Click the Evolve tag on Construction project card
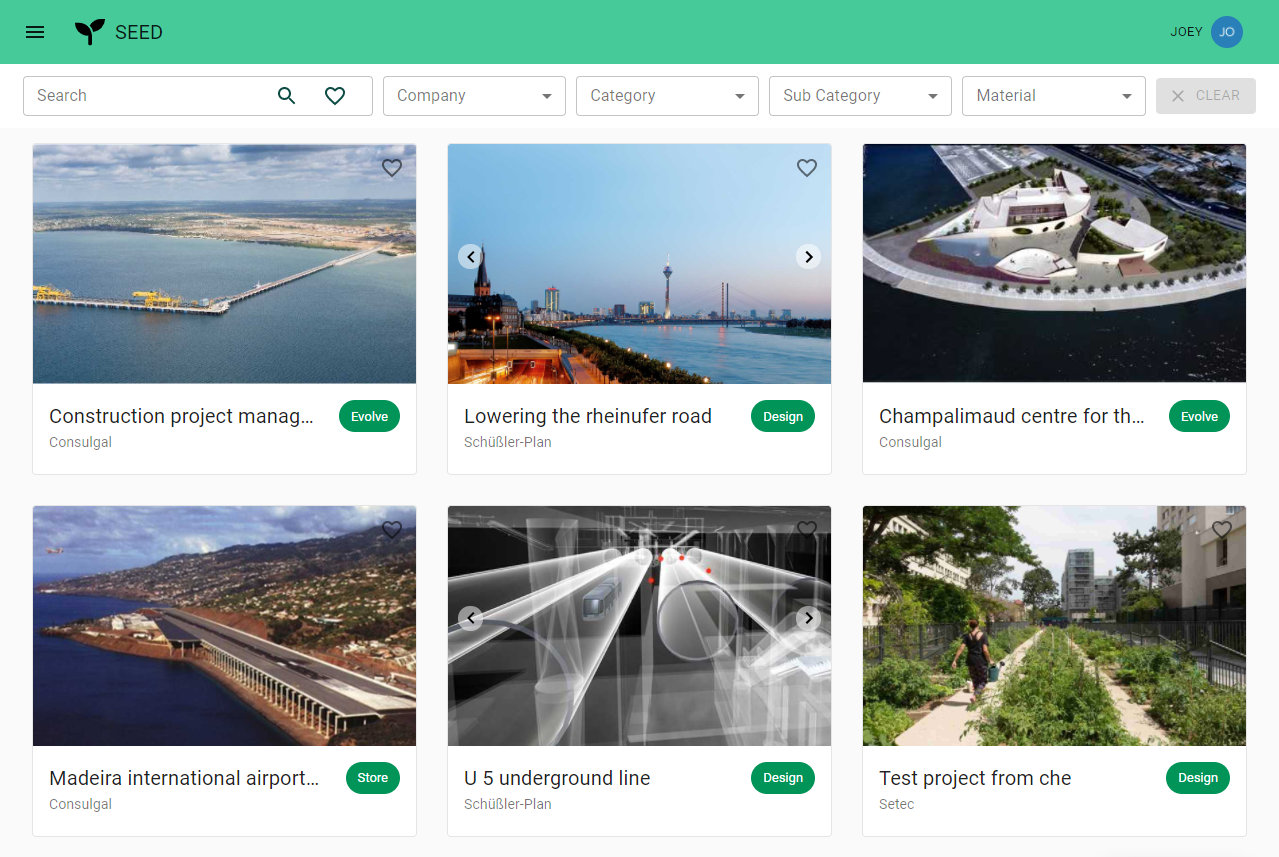Viewport: 1279px width, 857px height. [369, 417]
